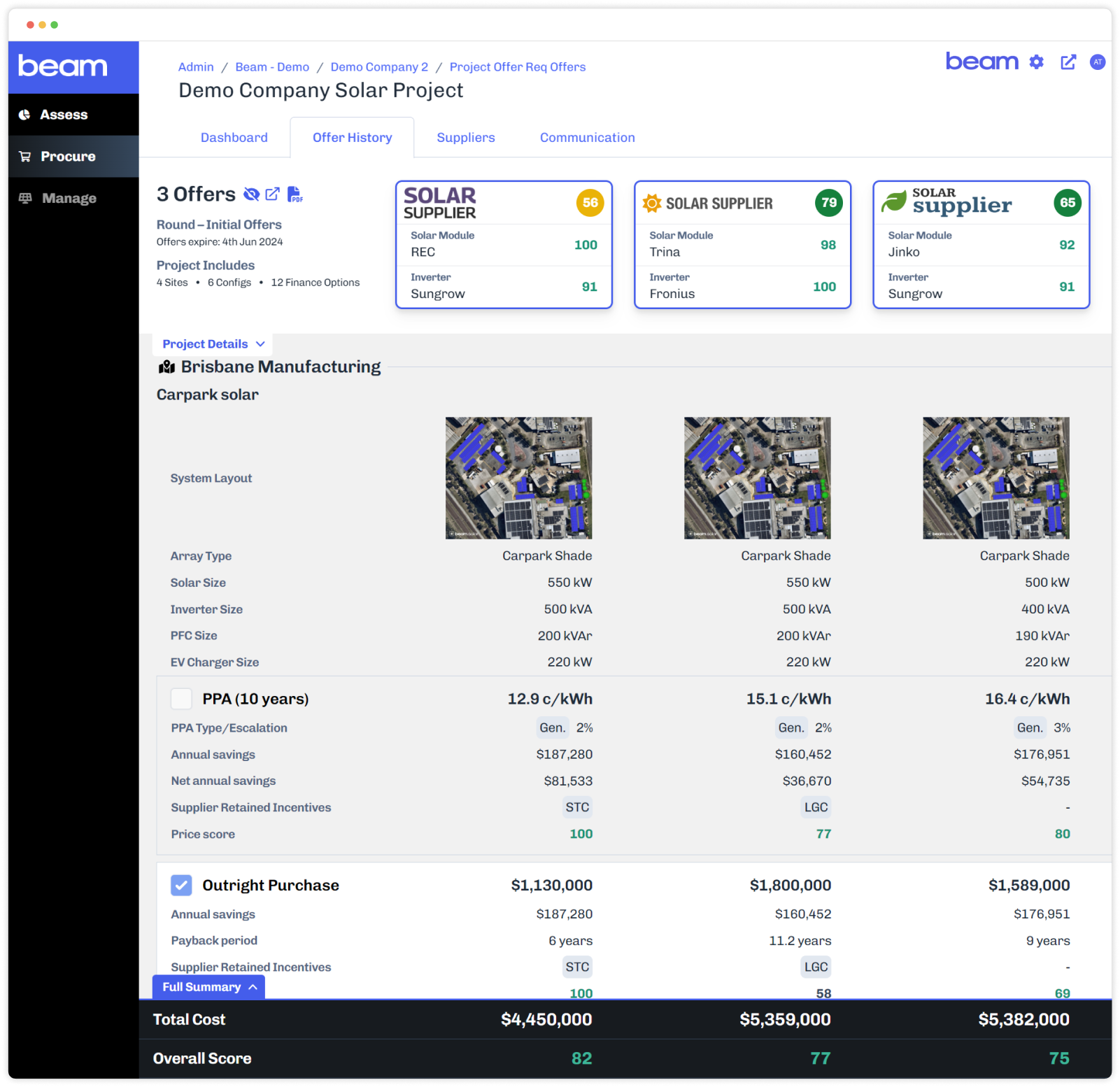Open the AT user avatar

tap(1098, 62)
